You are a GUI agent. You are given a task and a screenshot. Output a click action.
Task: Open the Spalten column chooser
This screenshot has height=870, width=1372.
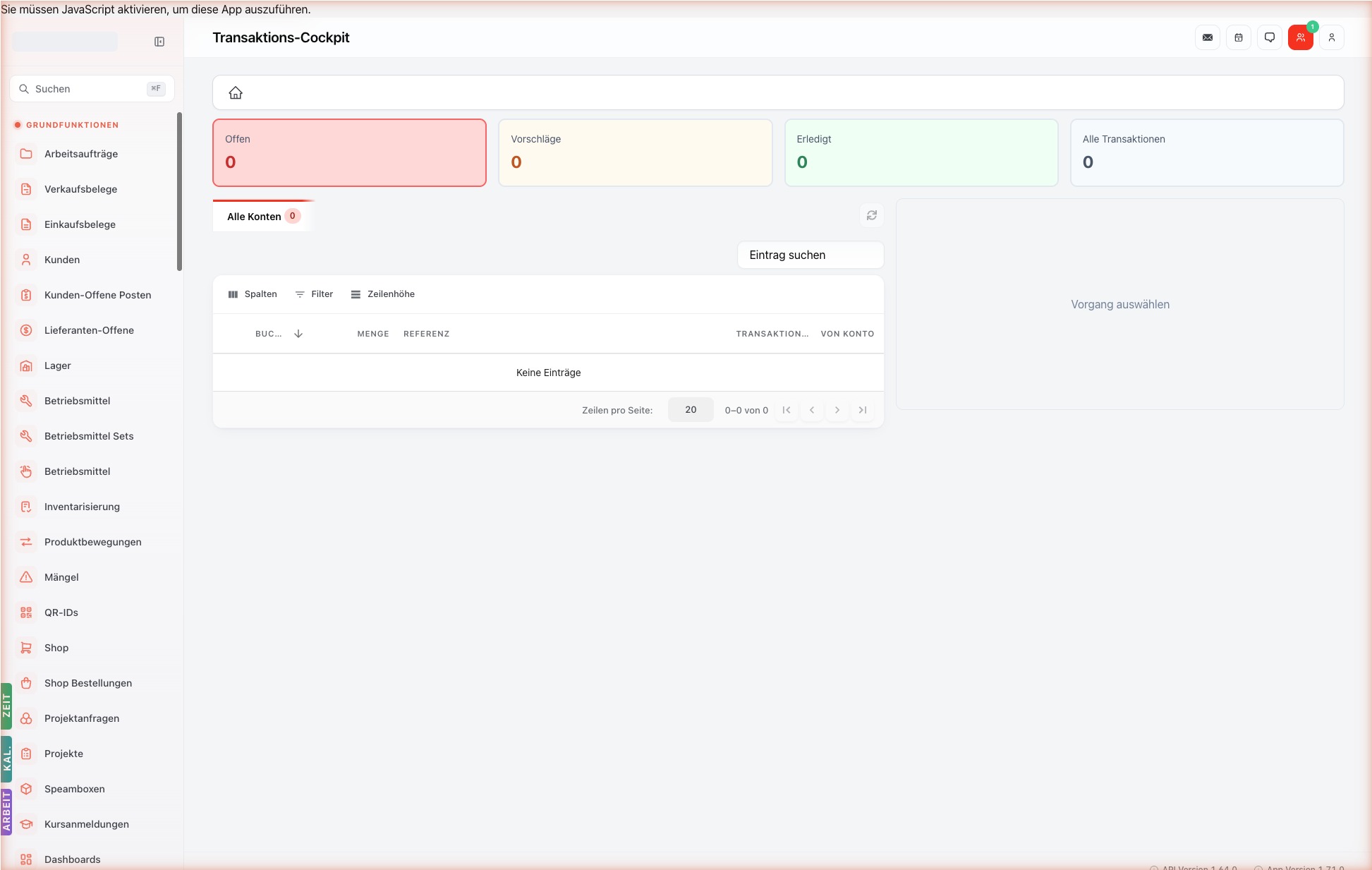tap(253, 294)
